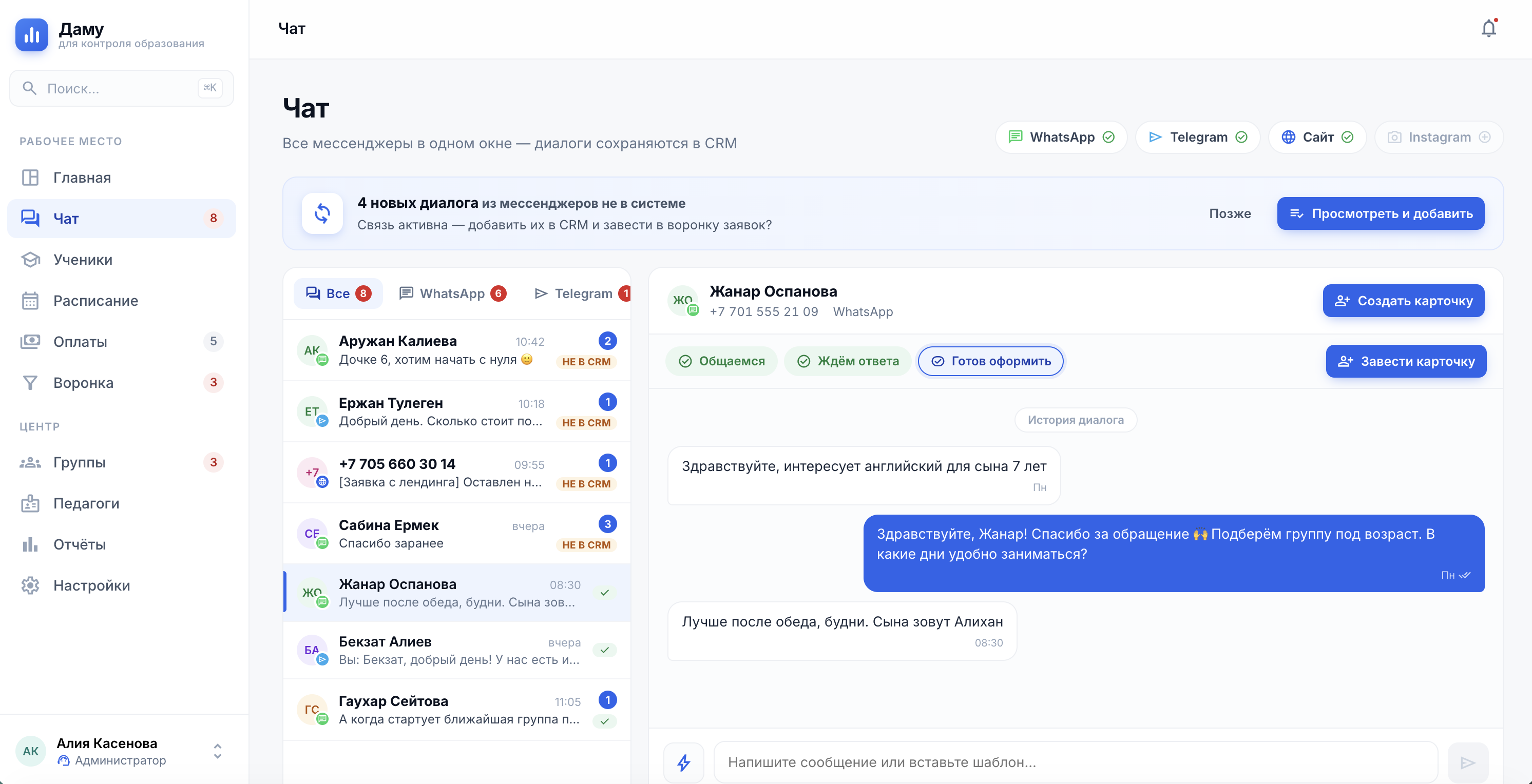The height and width of the screenshot is (784, 1532).
Task: Open the Педагоги page
Action: 121,503
